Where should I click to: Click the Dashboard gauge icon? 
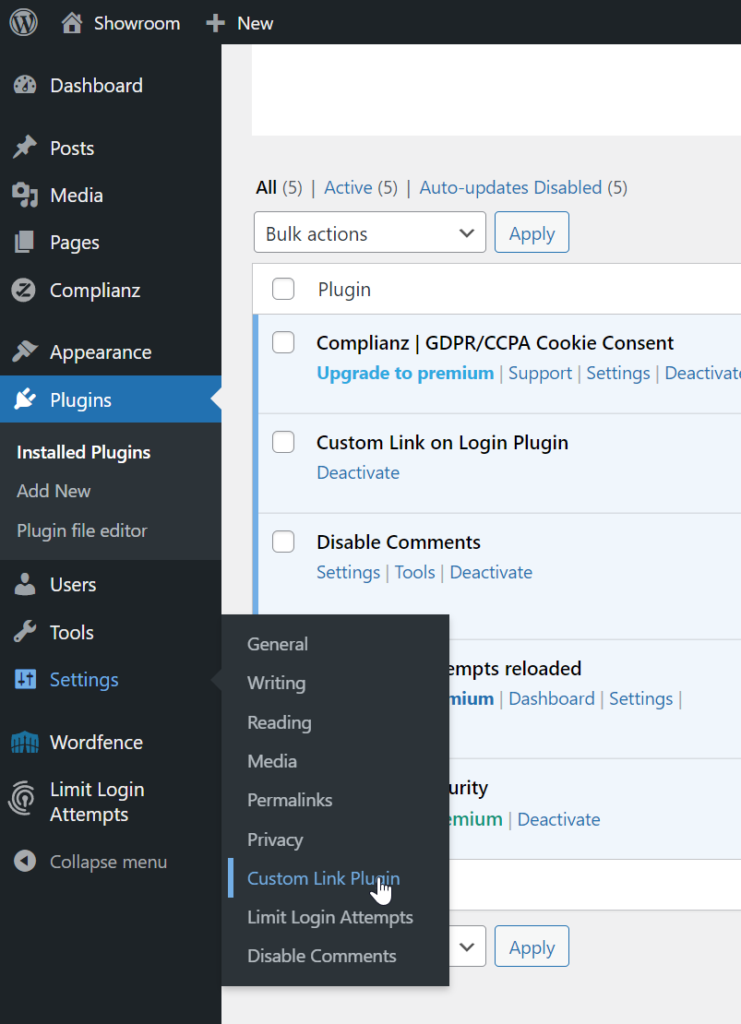25,86
